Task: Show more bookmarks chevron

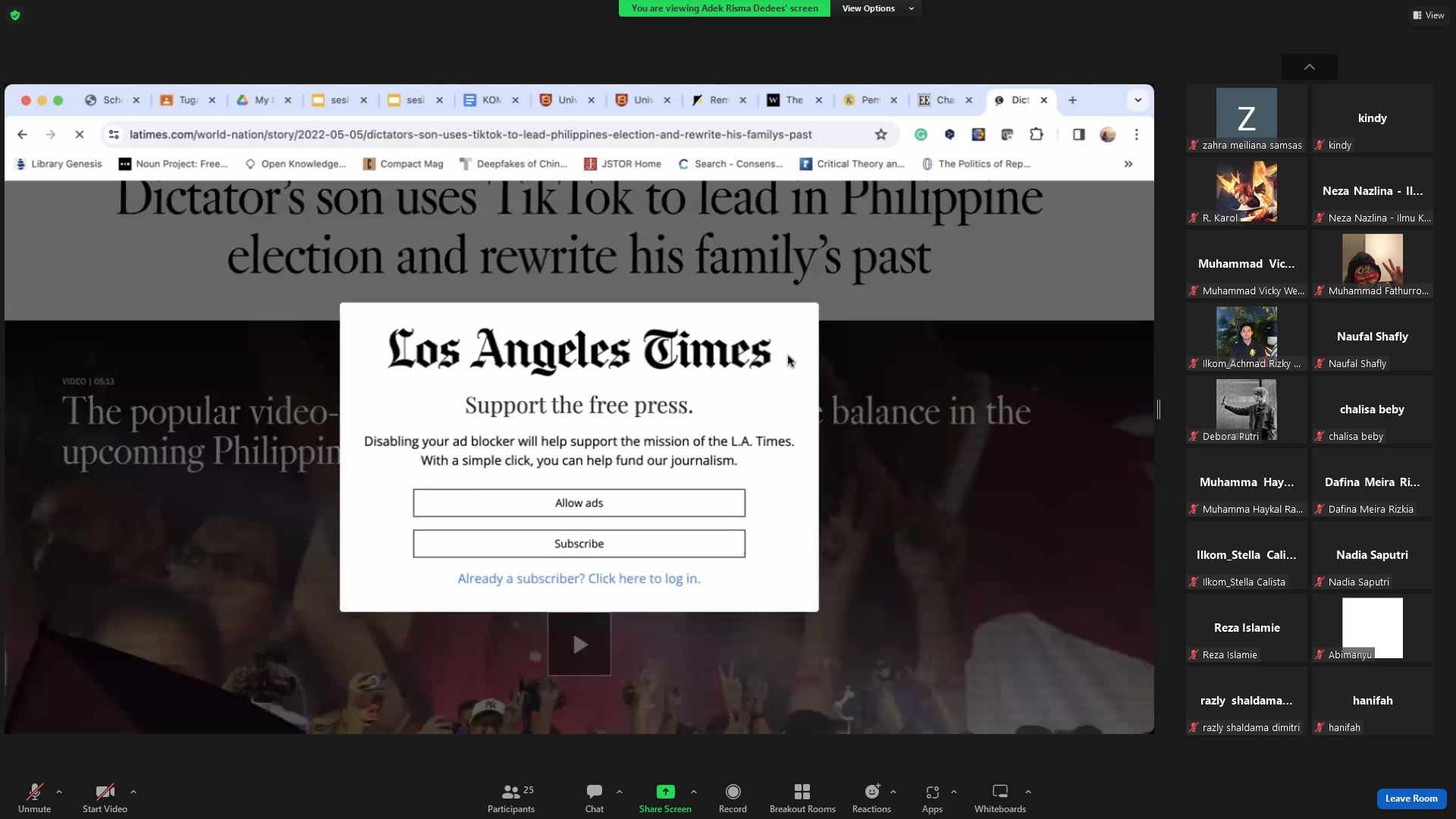Action: pyautogui.click(x=1128, y=164)
